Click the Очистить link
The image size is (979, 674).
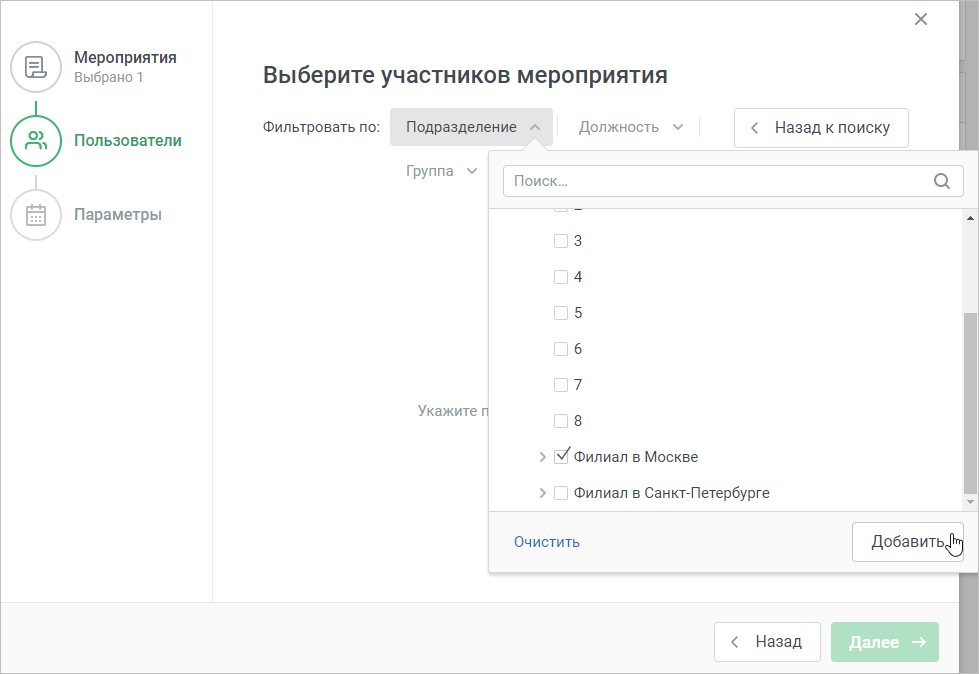546,542
